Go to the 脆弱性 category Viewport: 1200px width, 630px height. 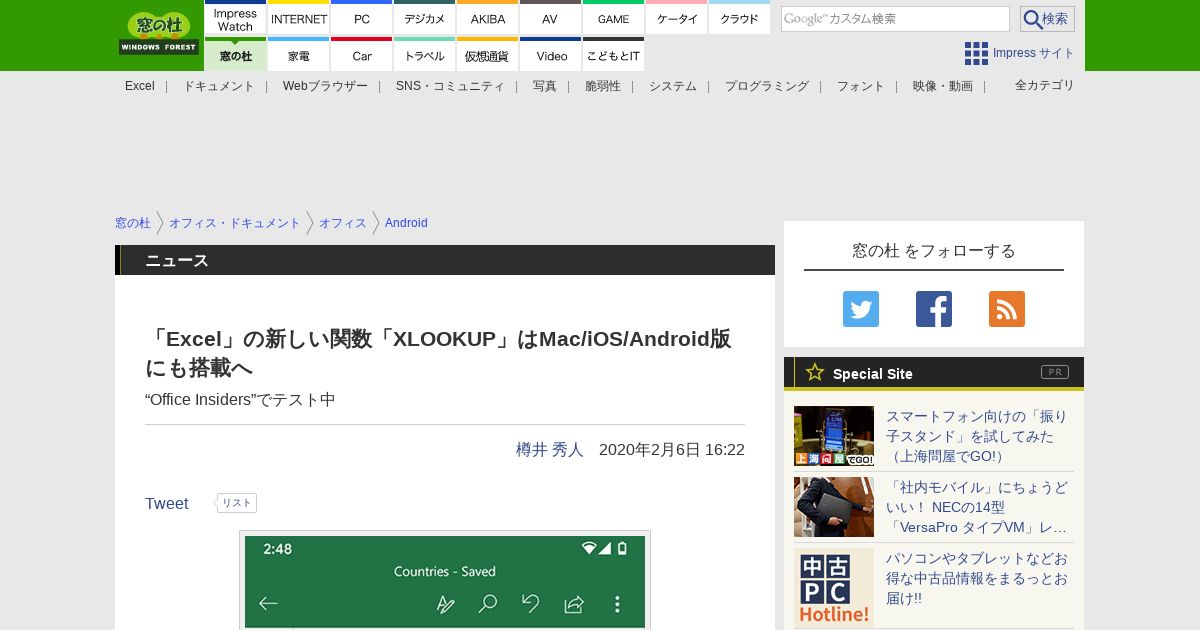click(x=603, y=86)
